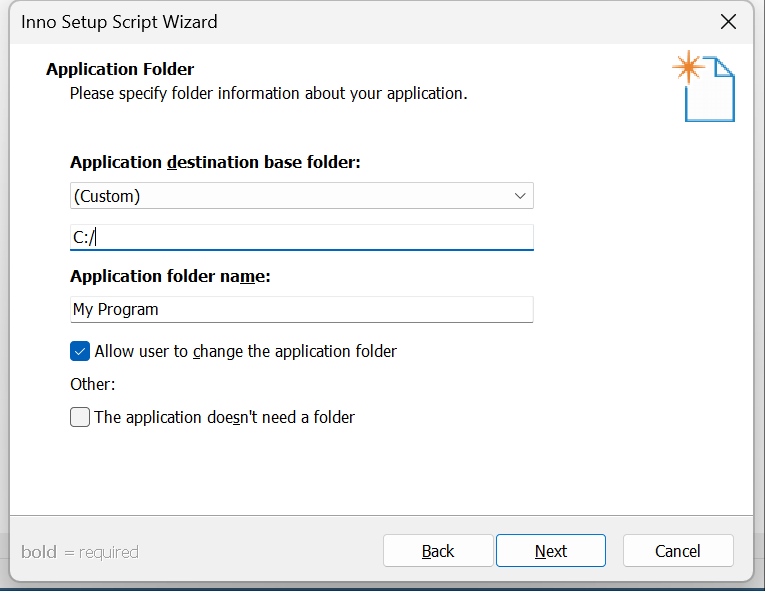Click the doesn't need a folder label text
Viewport: 765px width, 591px height.
[224, 418]
